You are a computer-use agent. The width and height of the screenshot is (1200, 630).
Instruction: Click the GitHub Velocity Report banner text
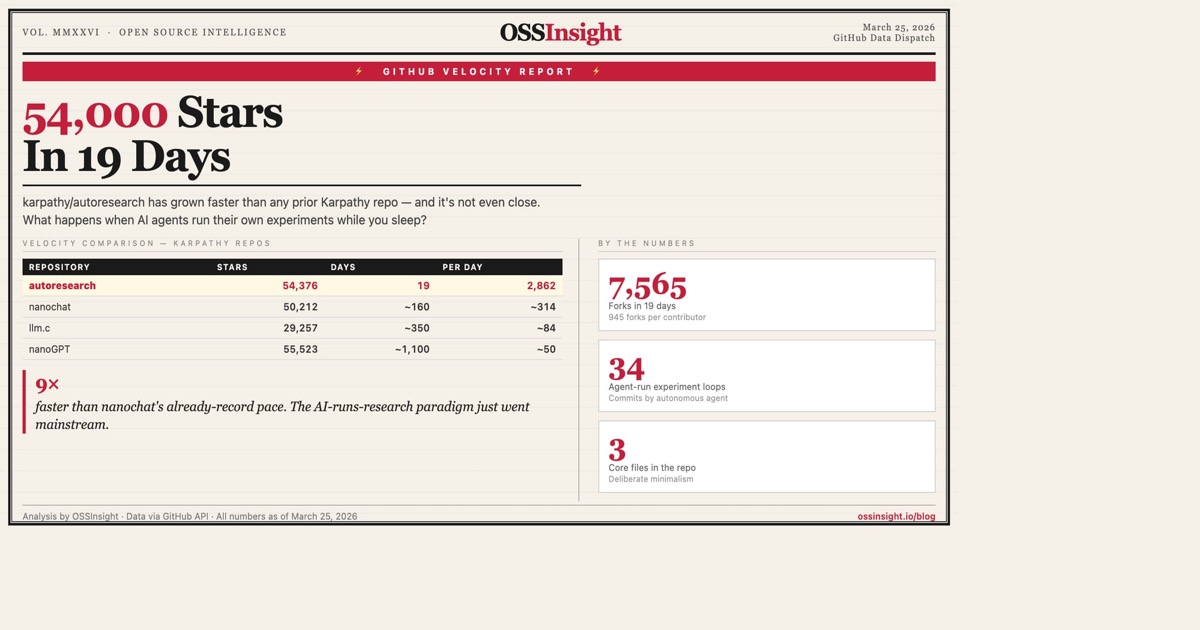point(478,72)
